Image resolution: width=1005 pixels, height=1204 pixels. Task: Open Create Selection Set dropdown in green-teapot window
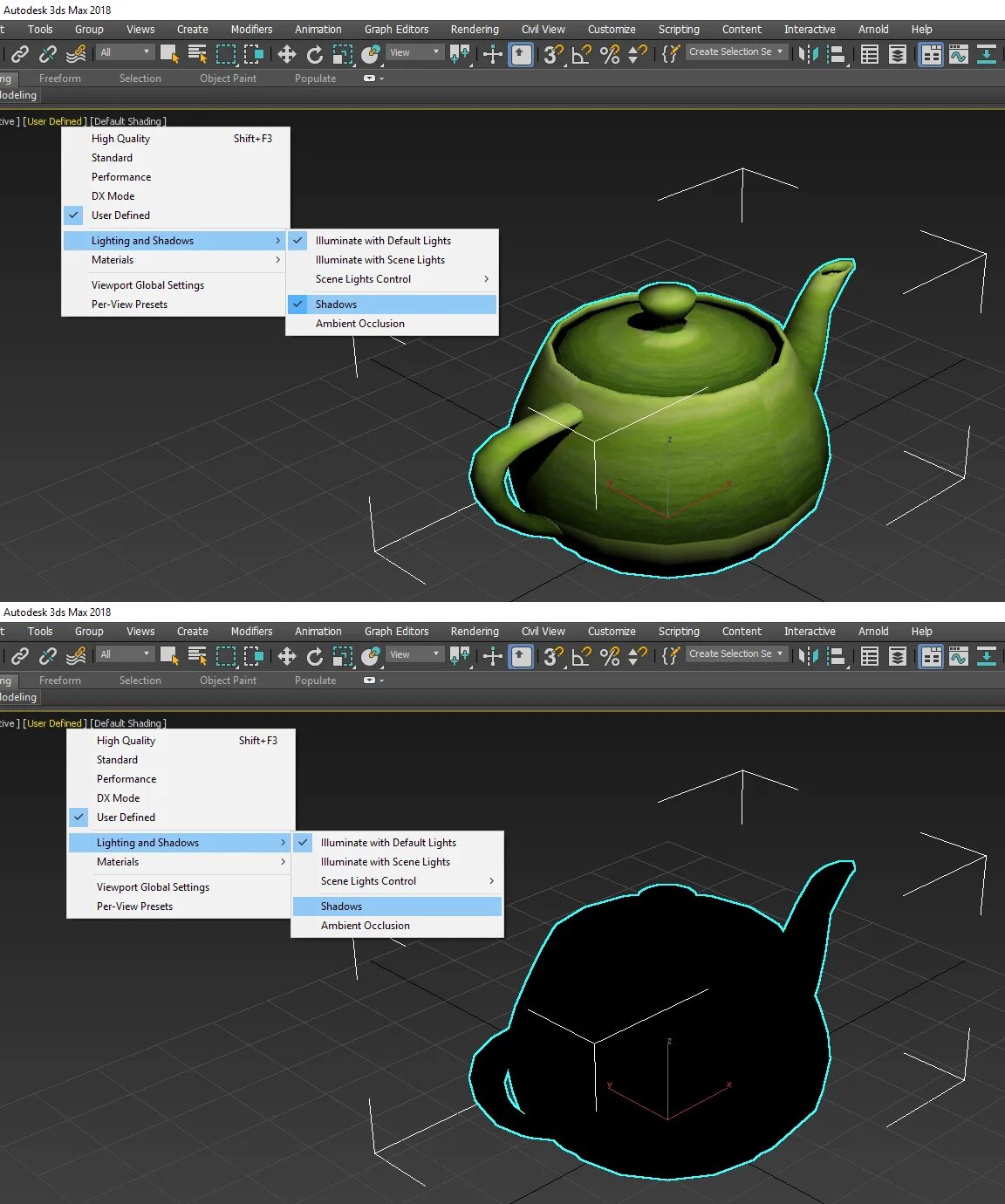click(x=736, y=51)
